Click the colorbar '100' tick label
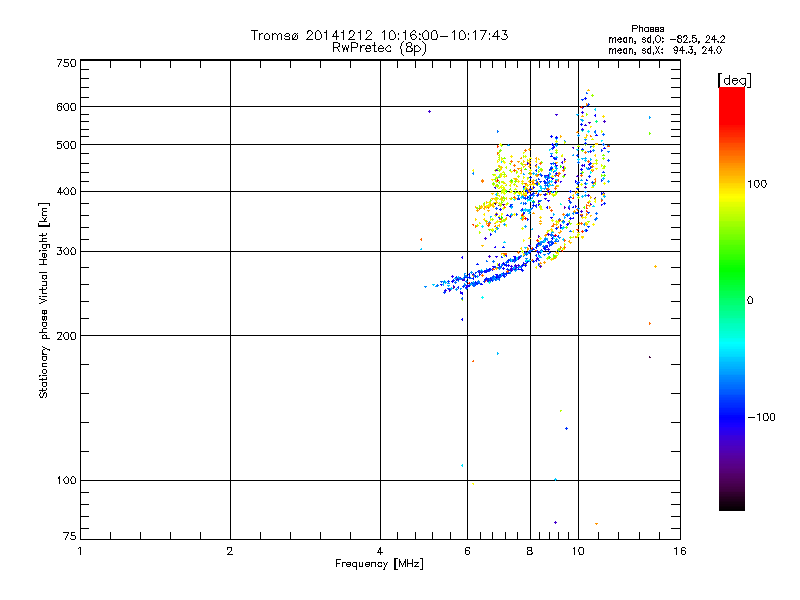Image resolution: width=800 pixels, height=600 pixels. (757, 184)
